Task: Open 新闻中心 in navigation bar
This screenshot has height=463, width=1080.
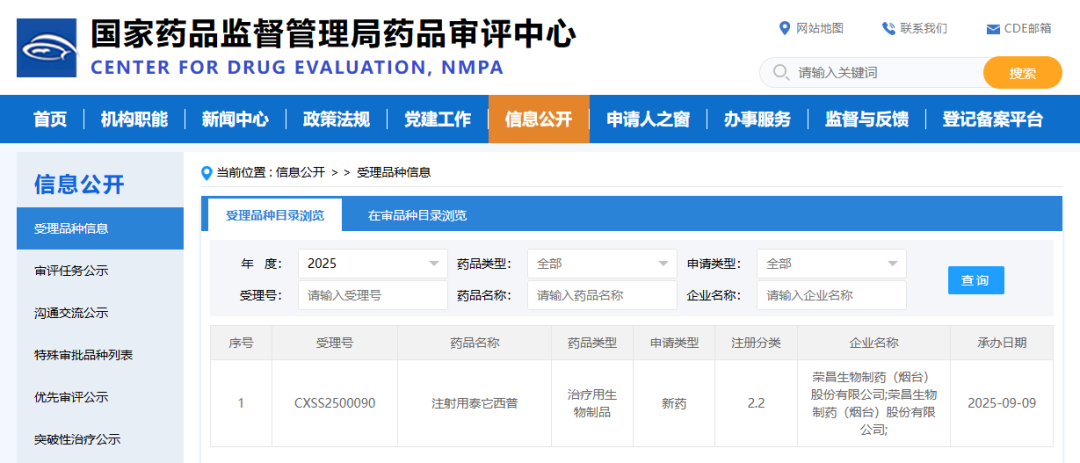Action: pyautogui.click(x=235, y=119)
